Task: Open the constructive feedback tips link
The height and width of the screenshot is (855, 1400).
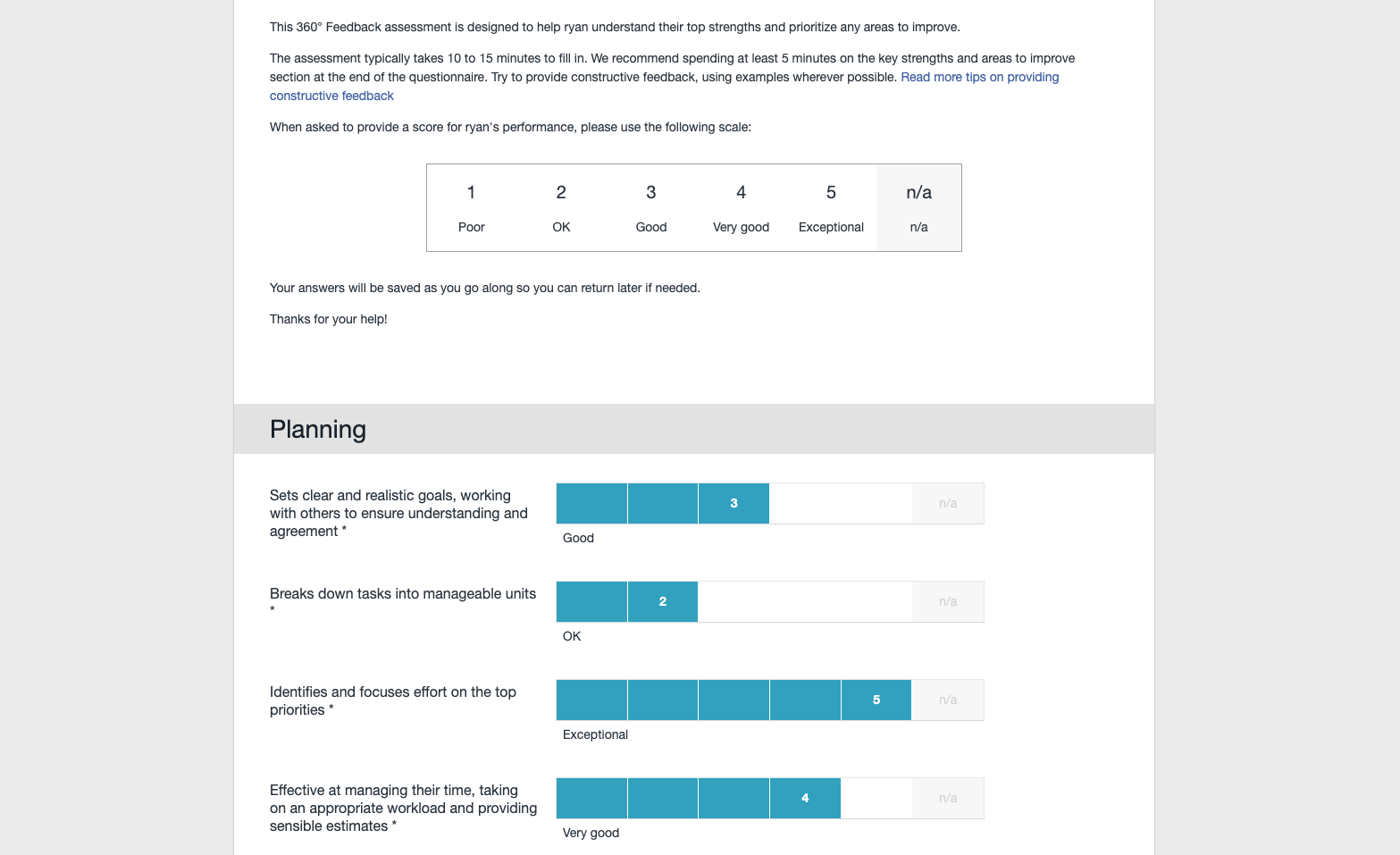Action: [979, 78]
